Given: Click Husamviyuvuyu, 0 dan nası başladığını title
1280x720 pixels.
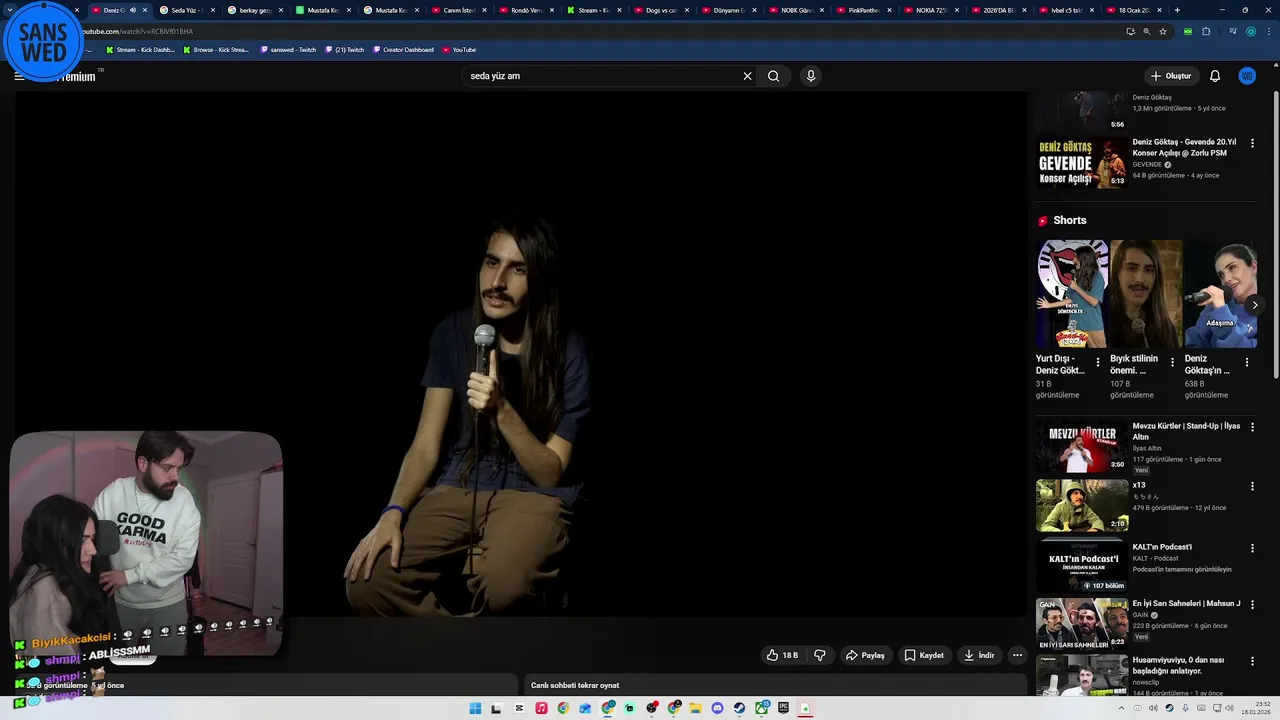Looking at the screenshot, I should 1178,665.
